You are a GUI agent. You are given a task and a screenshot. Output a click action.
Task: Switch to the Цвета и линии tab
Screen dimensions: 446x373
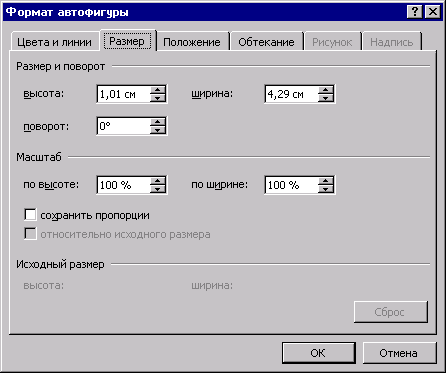tap(54, 42)
